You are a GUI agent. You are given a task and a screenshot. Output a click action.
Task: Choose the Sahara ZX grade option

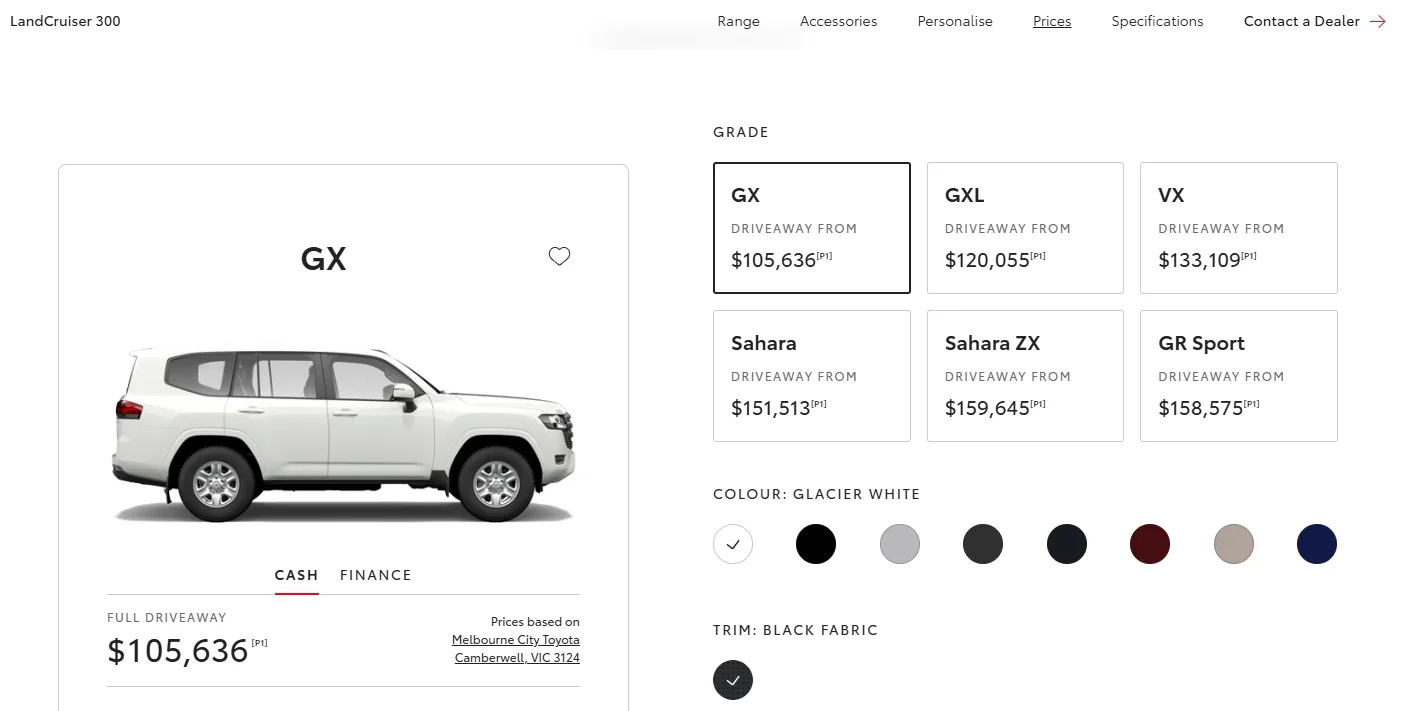tap(1025, 376)
